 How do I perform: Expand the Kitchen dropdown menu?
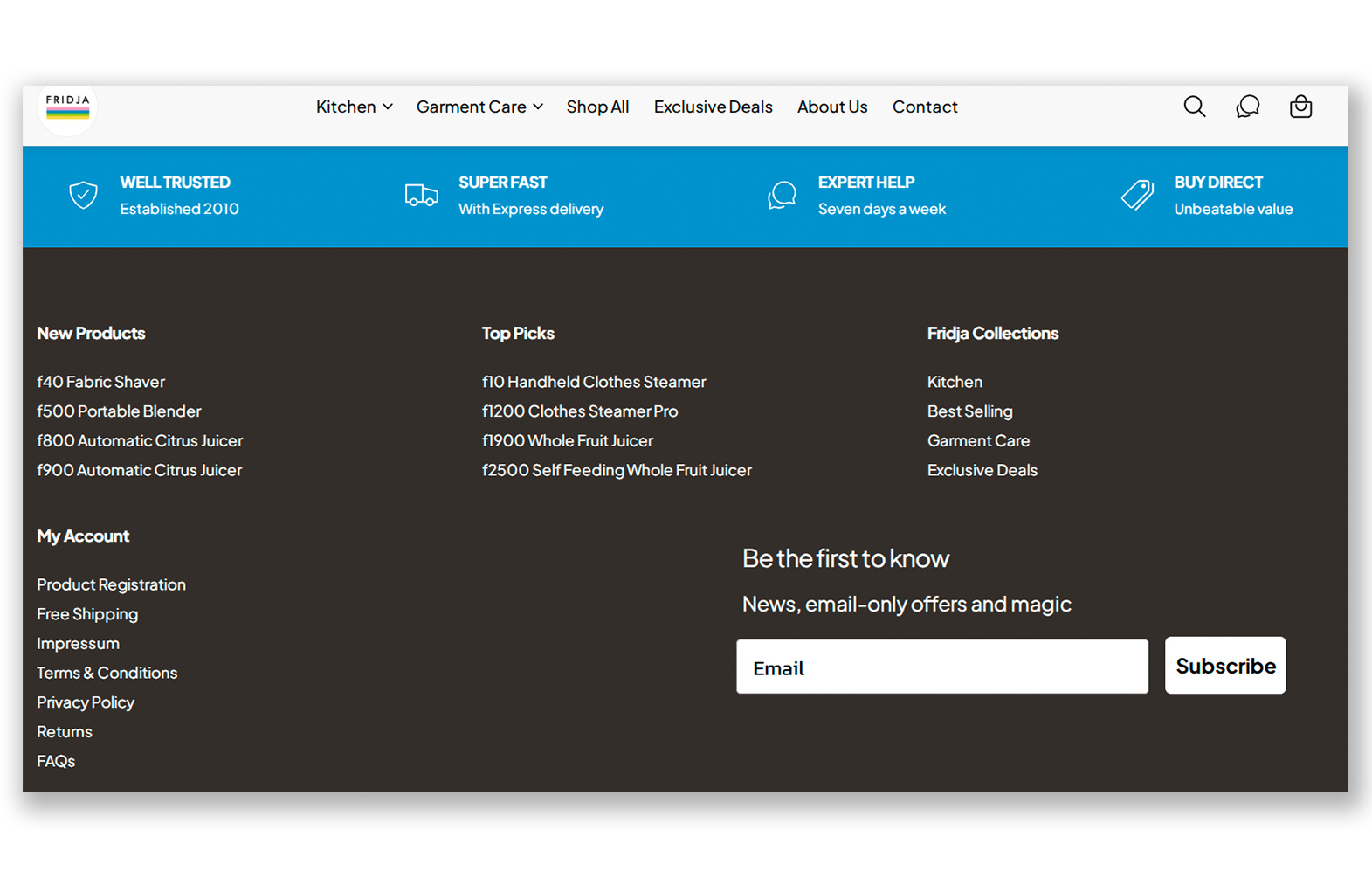[354, 107]
